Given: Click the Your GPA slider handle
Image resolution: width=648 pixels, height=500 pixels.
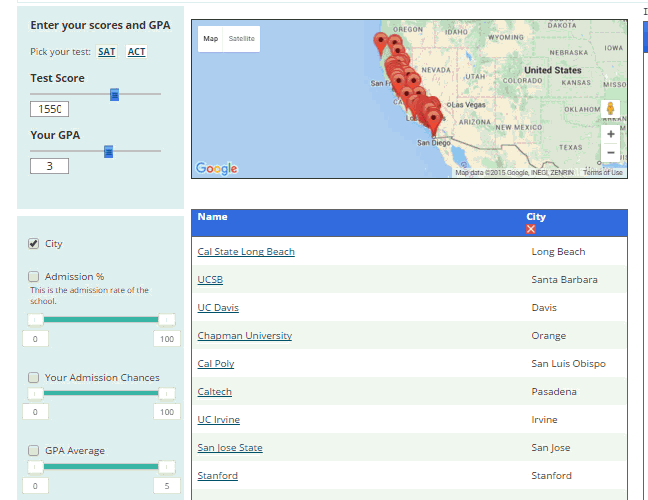Looking at the screenshot, I should [x=109, y=151].
